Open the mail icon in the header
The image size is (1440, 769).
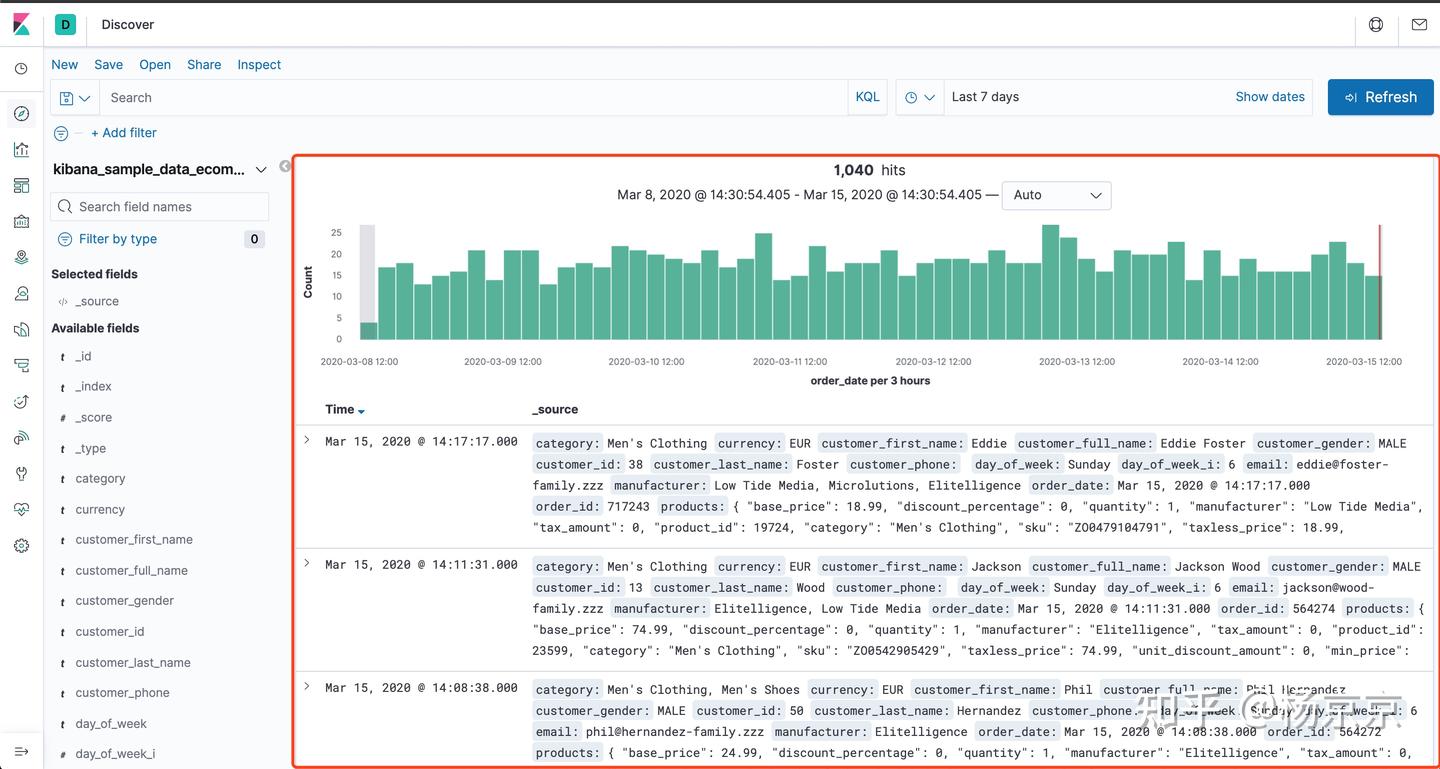pyautogui.click(x=1419, y=25)
